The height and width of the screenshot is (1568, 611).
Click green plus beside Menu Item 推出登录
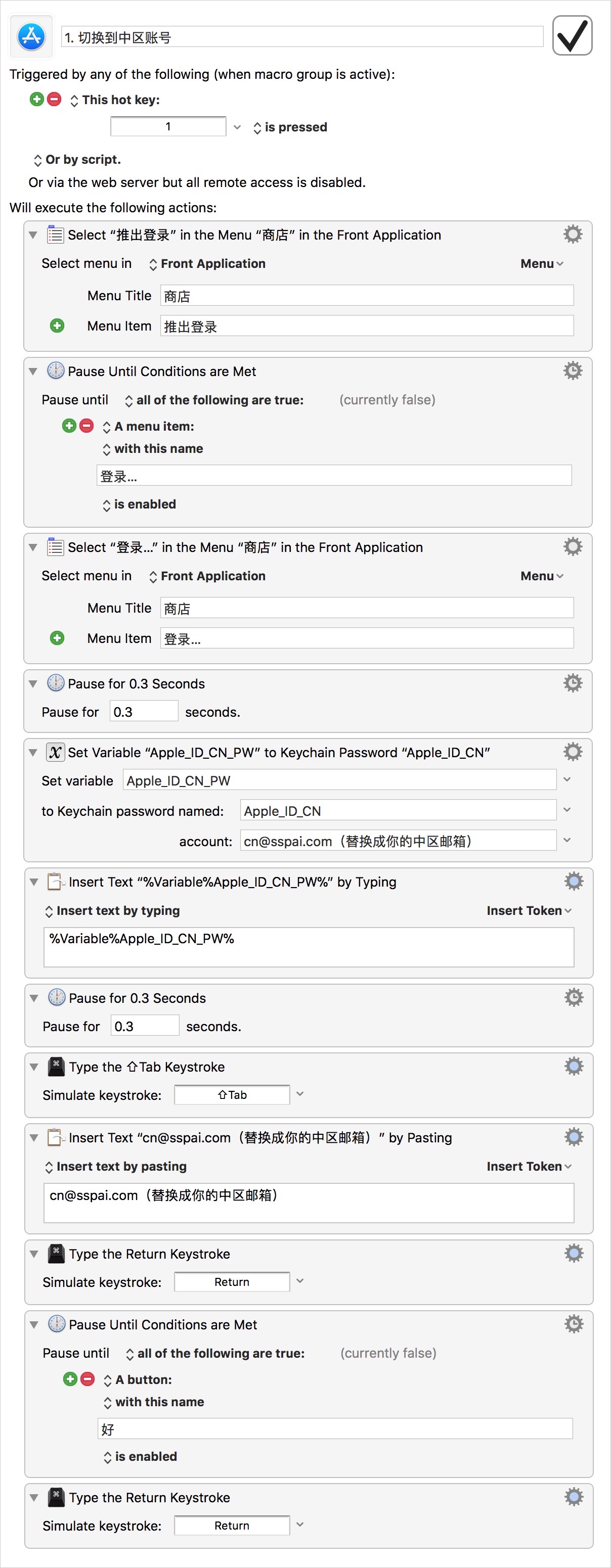point(57,326)
